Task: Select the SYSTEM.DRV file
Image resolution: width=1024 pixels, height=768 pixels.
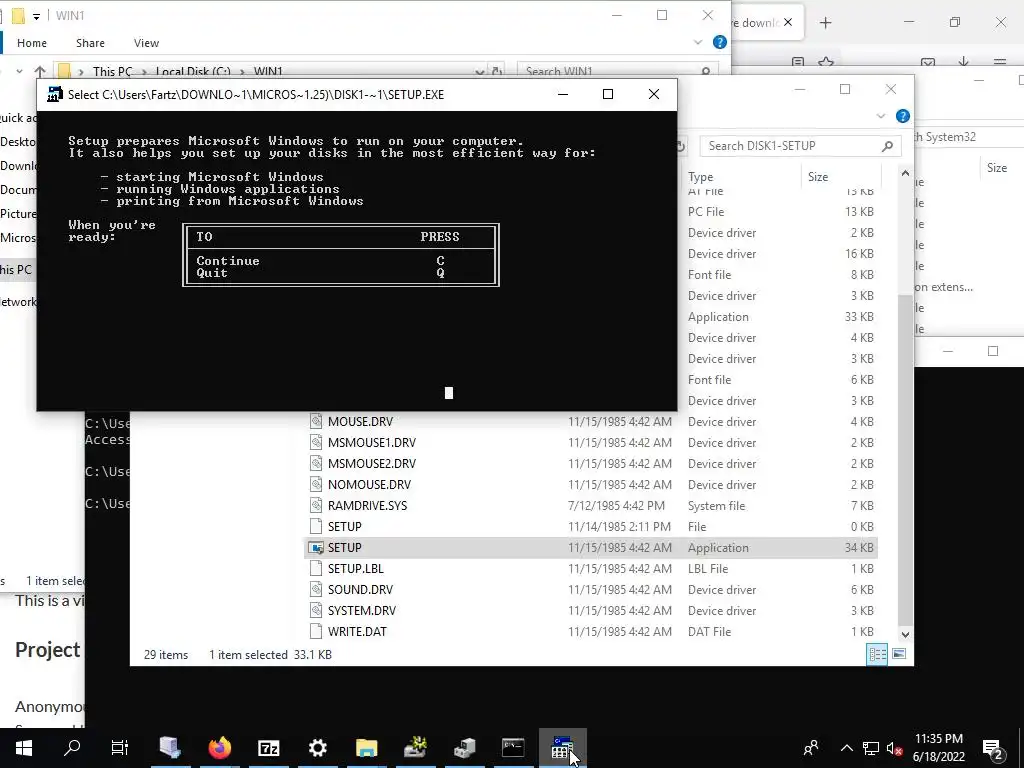Action: point(361,611)
